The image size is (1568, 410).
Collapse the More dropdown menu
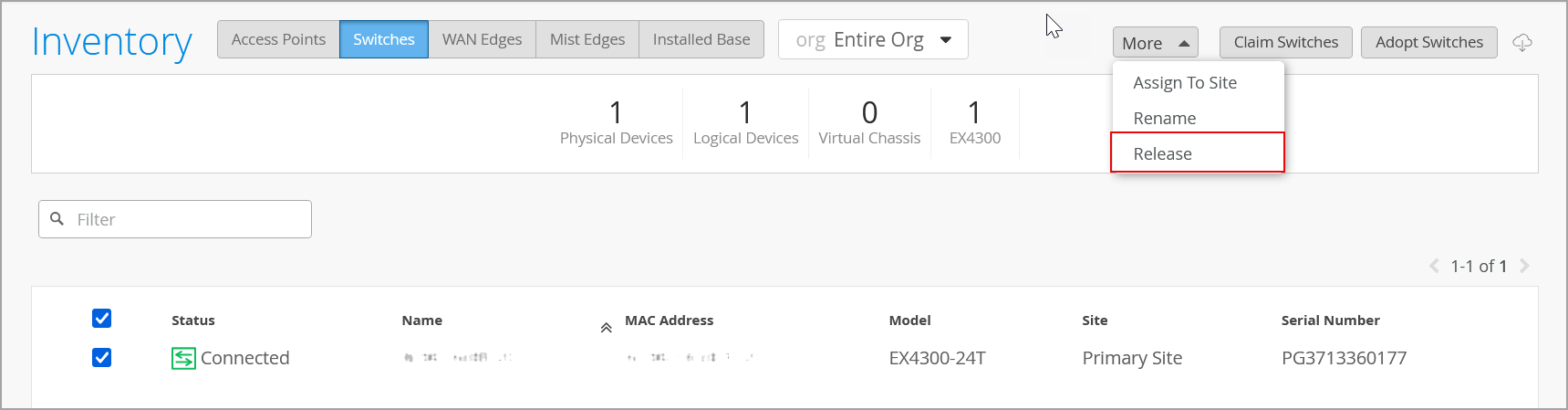point(1155,43)
